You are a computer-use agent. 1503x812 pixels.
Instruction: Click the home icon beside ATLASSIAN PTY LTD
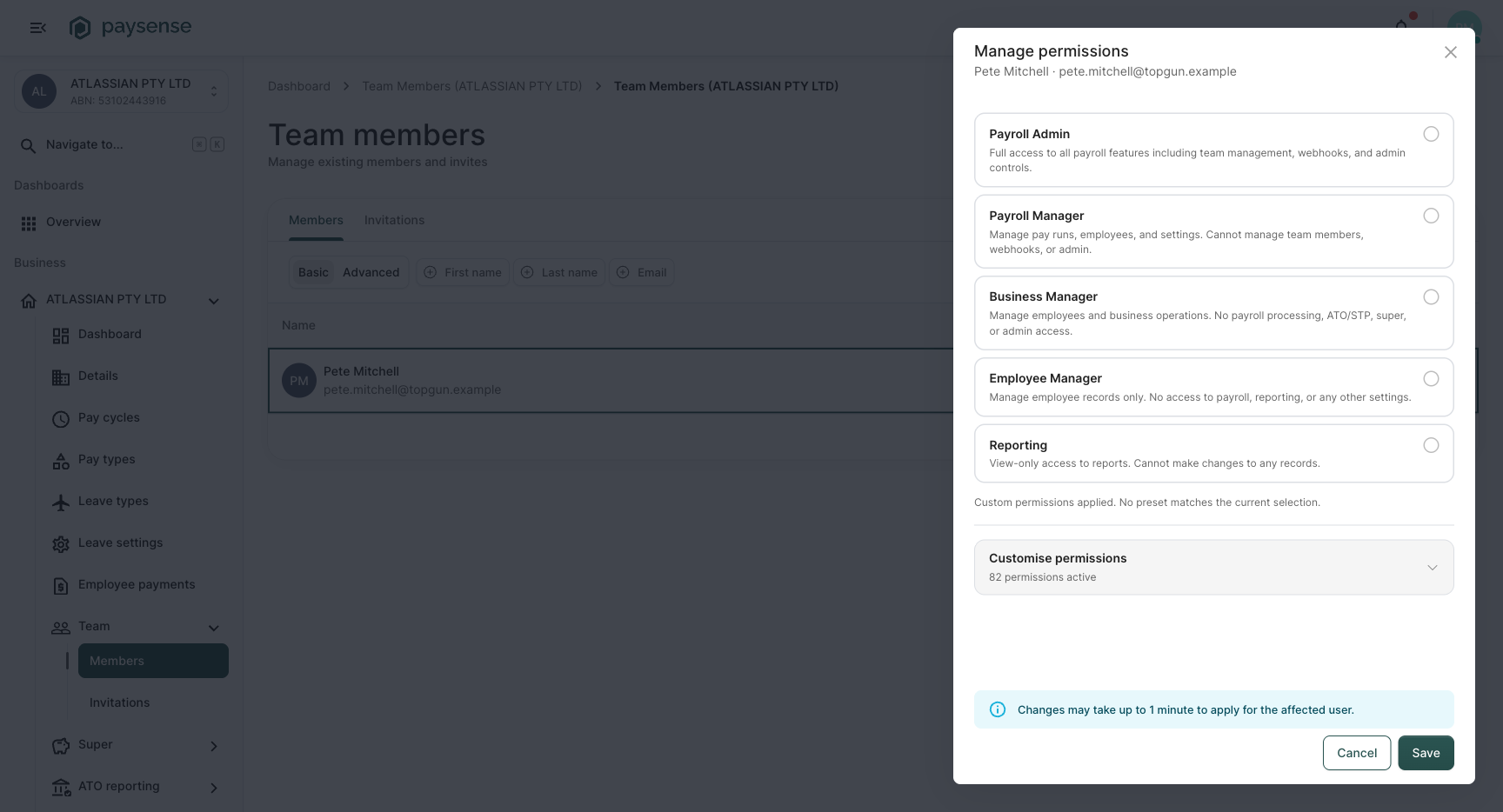pos(29,301)
